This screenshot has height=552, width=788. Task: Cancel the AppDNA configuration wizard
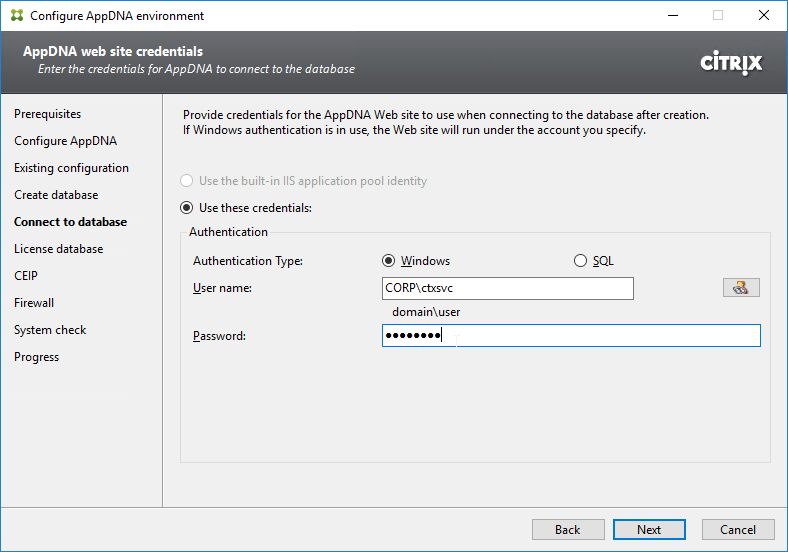(x=738, y=530)
